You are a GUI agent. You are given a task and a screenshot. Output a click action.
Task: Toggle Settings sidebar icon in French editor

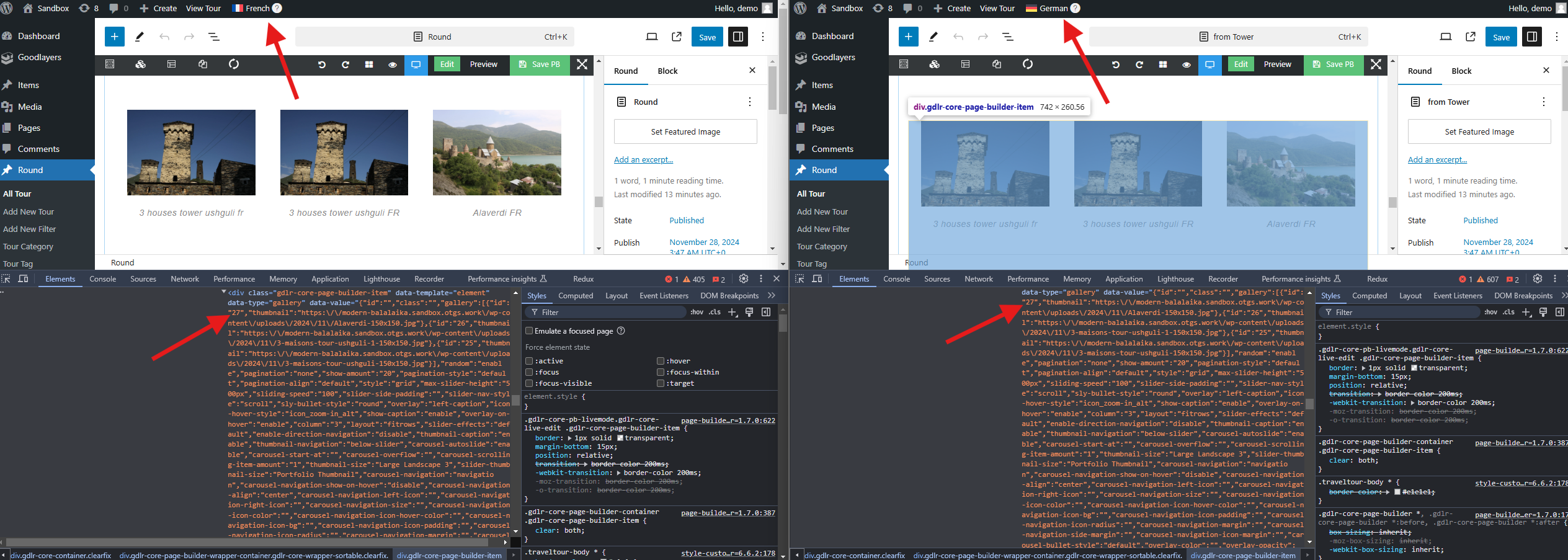738,37
